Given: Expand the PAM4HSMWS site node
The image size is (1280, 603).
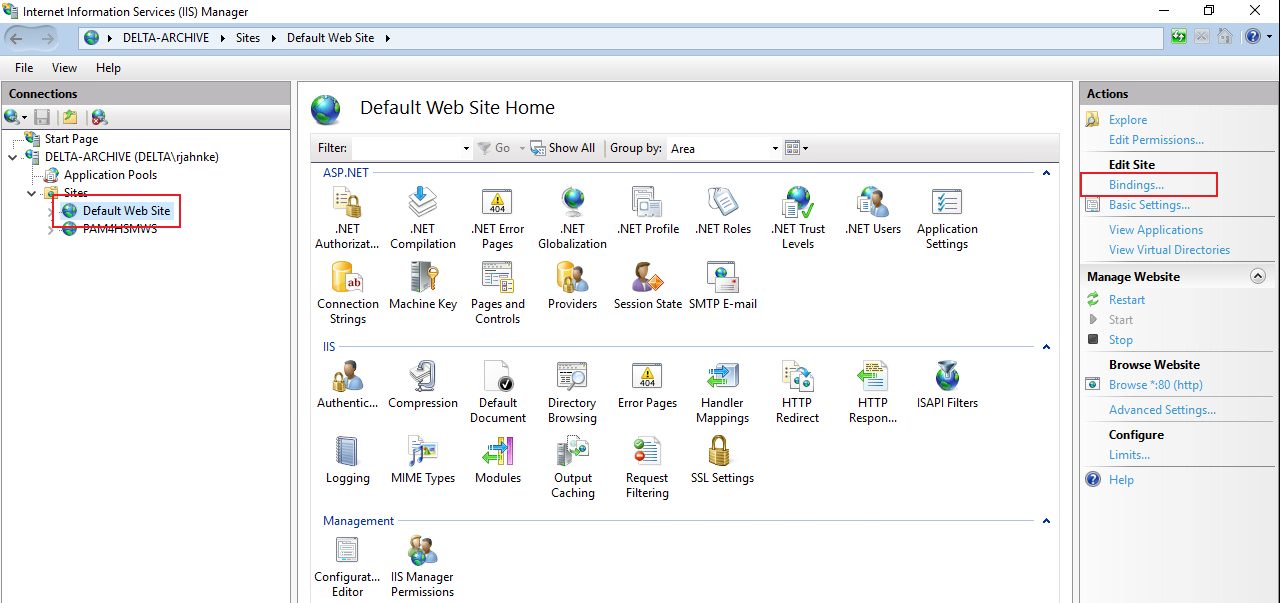Looking at the screenshot, I should coord(51,229).
